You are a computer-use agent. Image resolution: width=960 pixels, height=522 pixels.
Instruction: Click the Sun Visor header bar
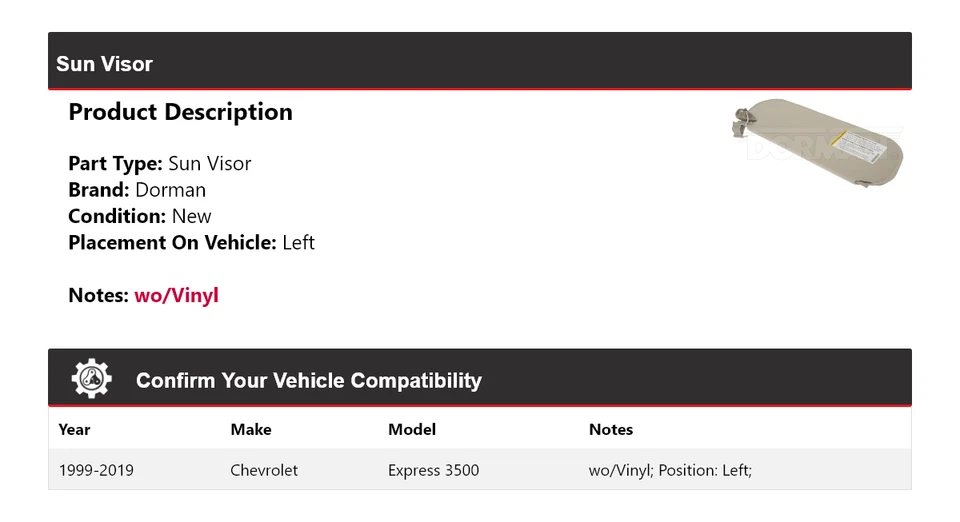pyautogui.click(x=479, y=63)
